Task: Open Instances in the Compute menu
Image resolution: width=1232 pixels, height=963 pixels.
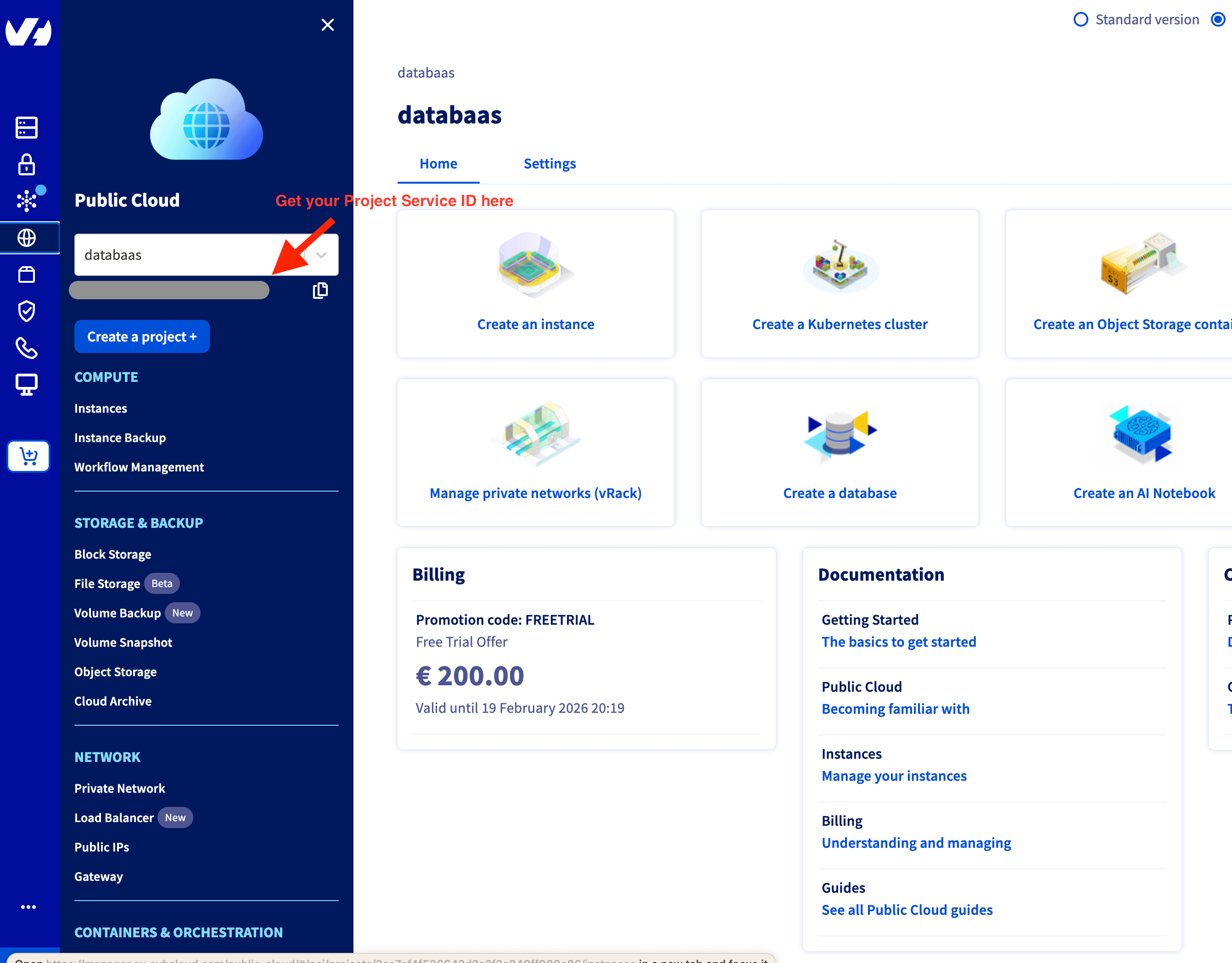Action: pos(101,409)
